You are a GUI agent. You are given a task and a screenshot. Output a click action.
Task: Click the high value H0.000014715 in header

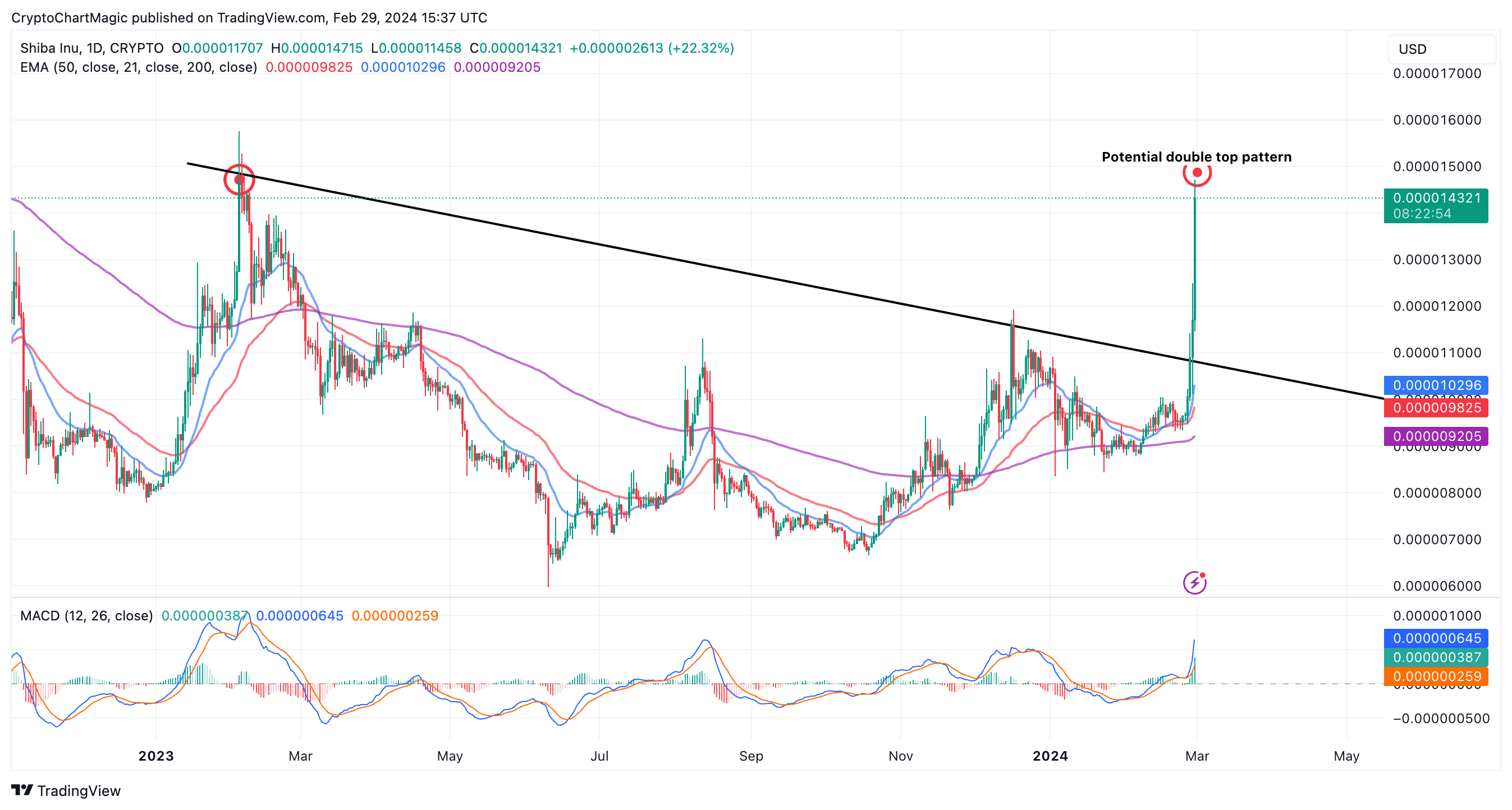click(317, 48)
